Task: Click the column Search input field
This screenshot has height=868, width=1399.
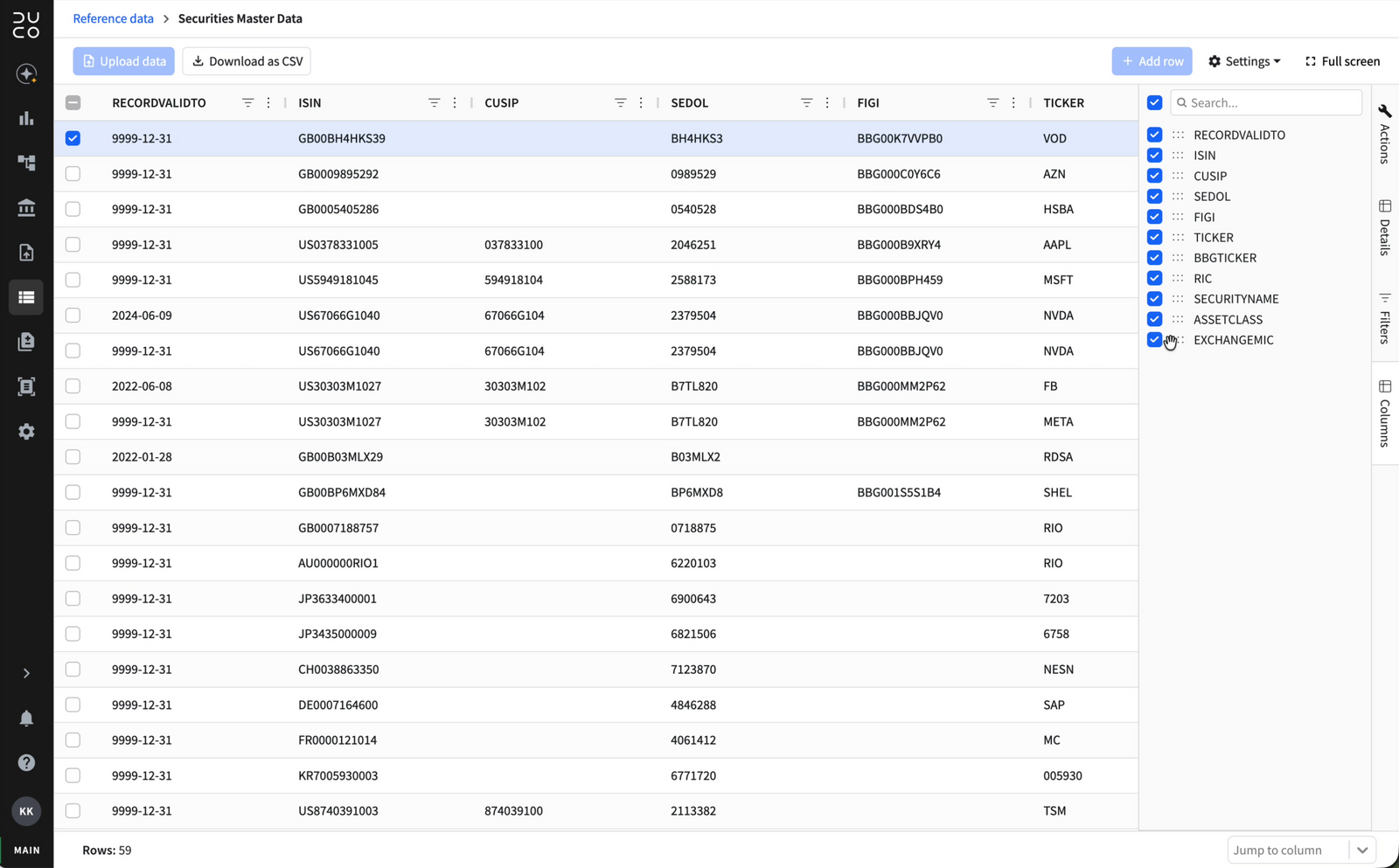Action: tap(1266, 102)
